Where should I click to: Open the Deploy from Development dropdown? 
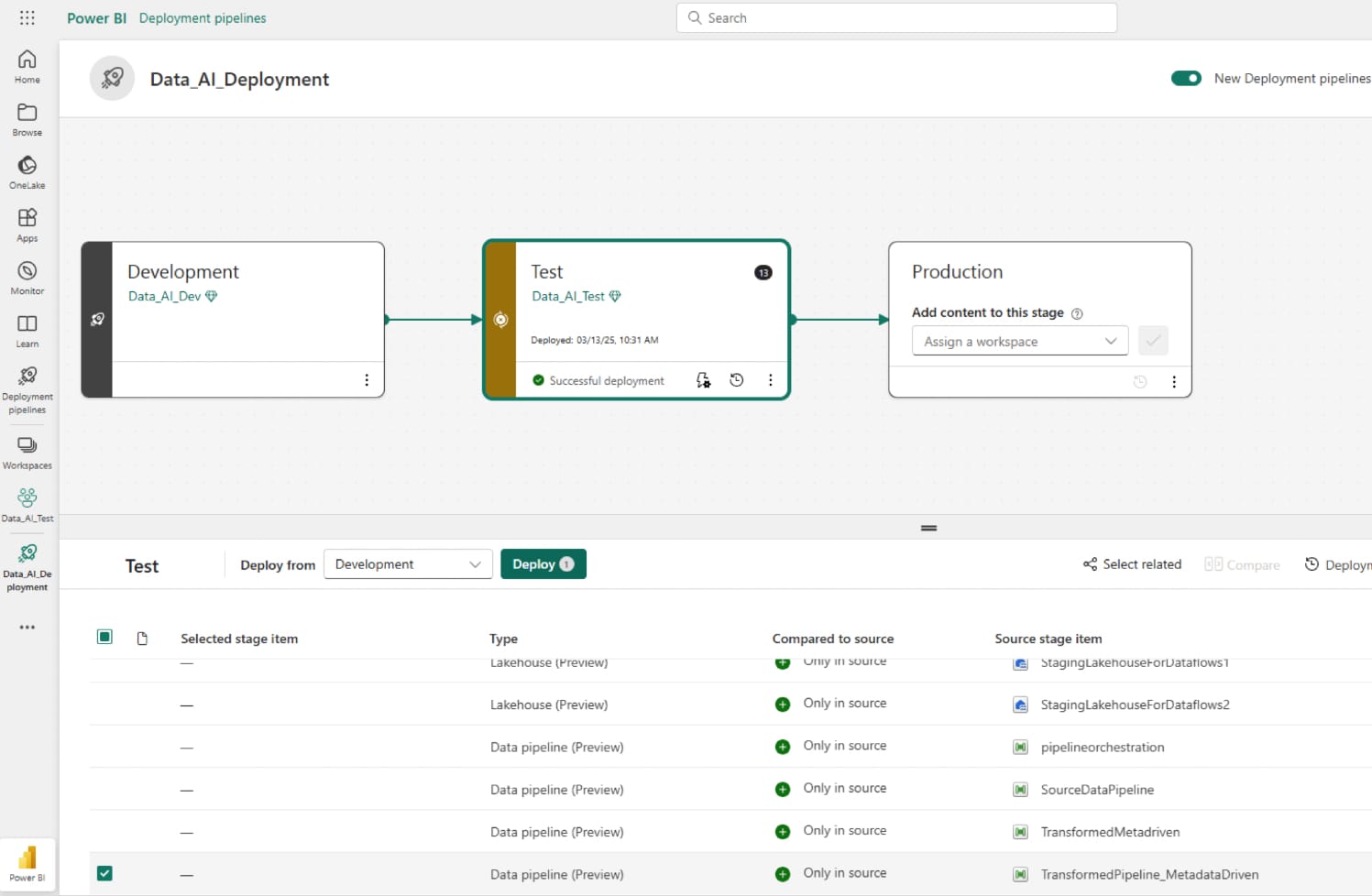pyautogui.click(x=408, y=564)
